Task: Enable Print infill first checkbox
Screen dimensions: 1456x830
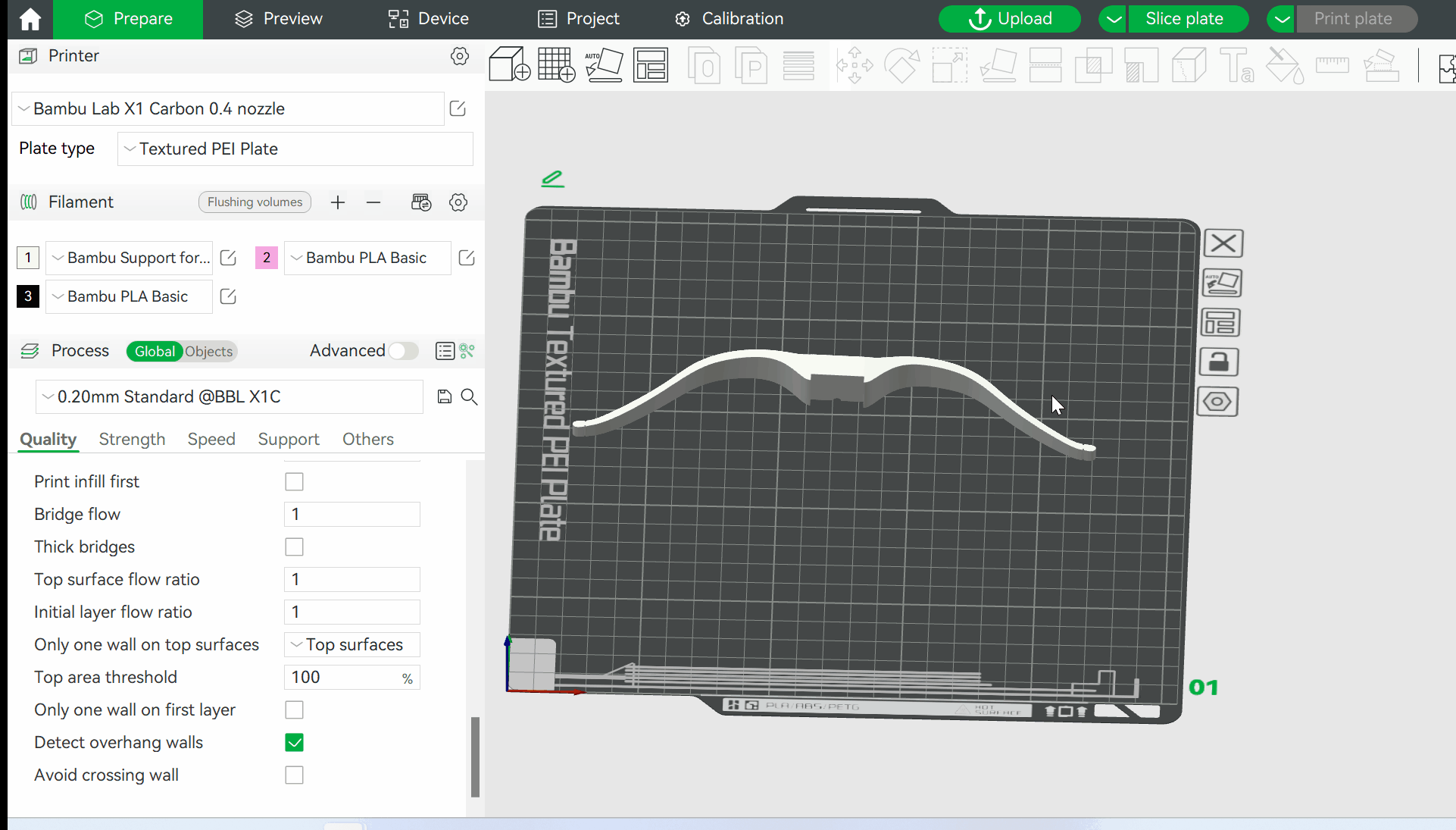Action: (x=294, y=481)
